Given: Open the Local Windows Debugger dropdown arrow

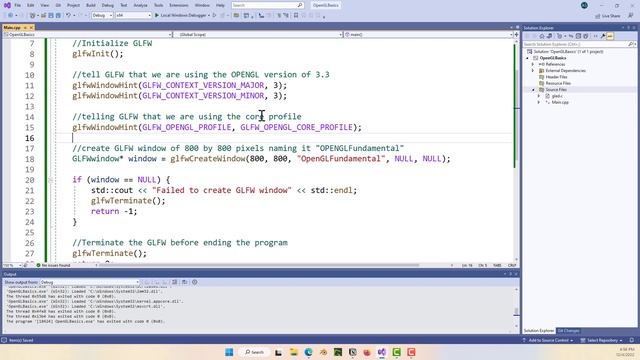Looking at the screenshot, I should click(209, 16).
